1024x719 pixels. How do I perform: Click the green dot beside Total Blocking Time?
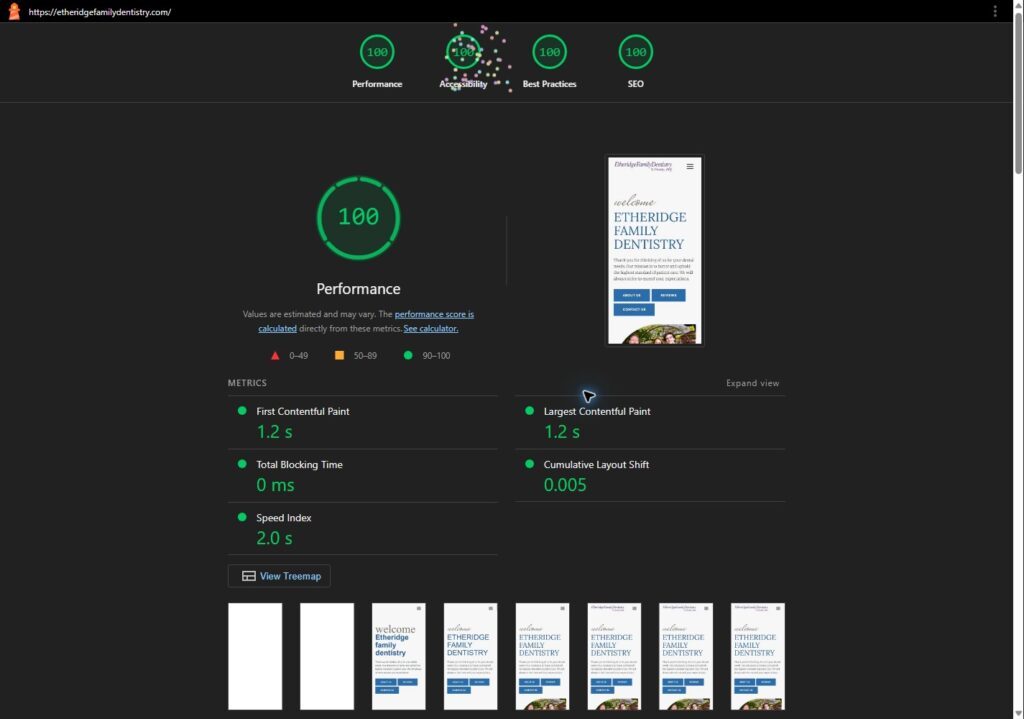(x=242, y=464)
